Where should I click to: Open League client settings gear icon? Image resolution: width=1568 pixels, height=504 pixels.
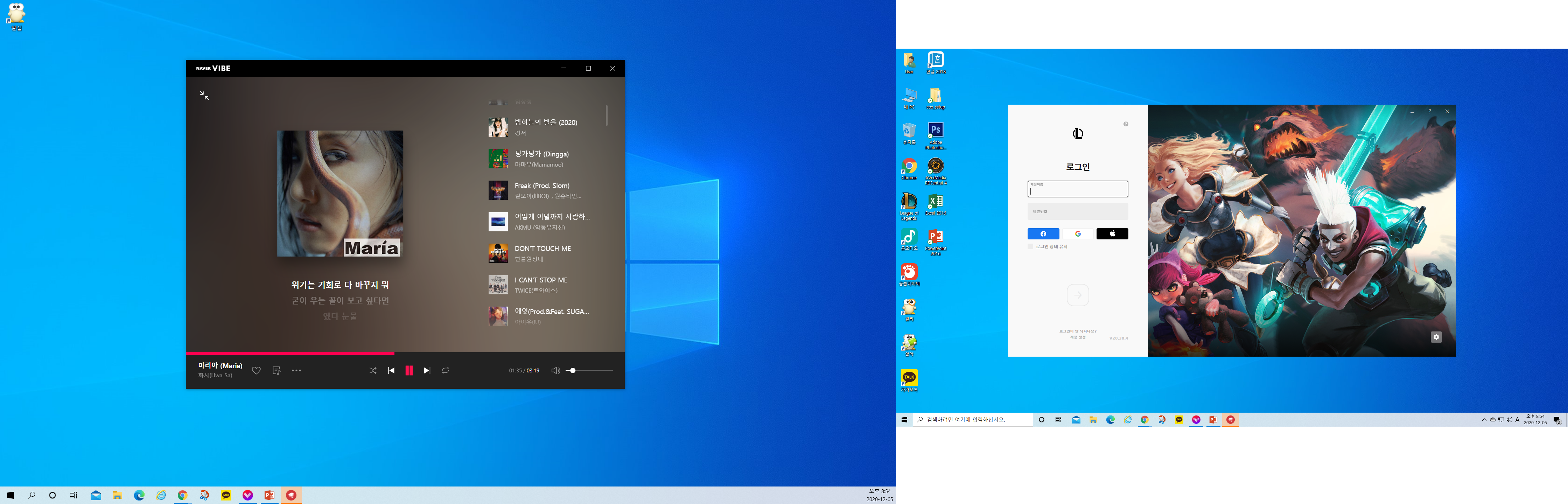pyautogui.click(x=1436, y=337)
